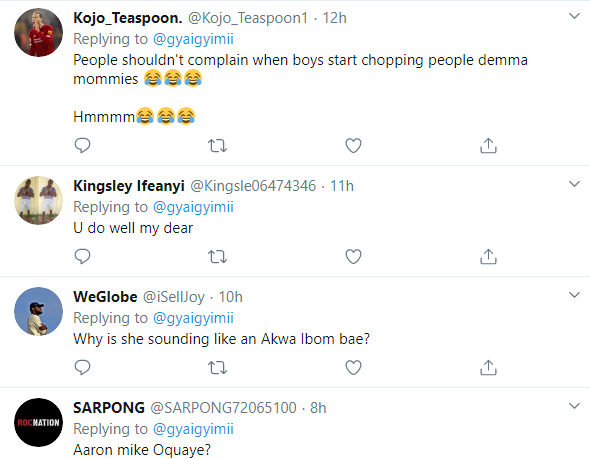This screenshot has height=459, width=590.
Task: Like Kojo_Teaspoon's tweet
Action: 353,146
